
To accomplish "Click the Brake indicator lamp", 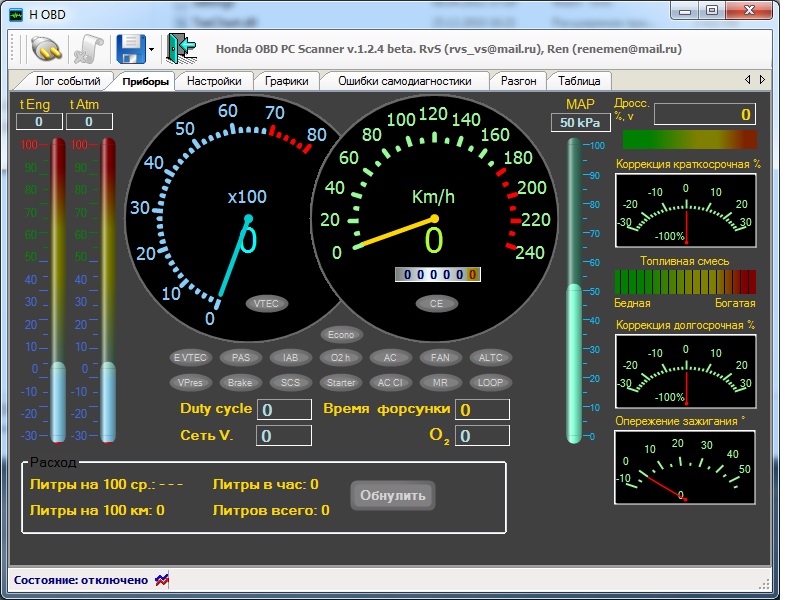I will [x=240, y=383].
